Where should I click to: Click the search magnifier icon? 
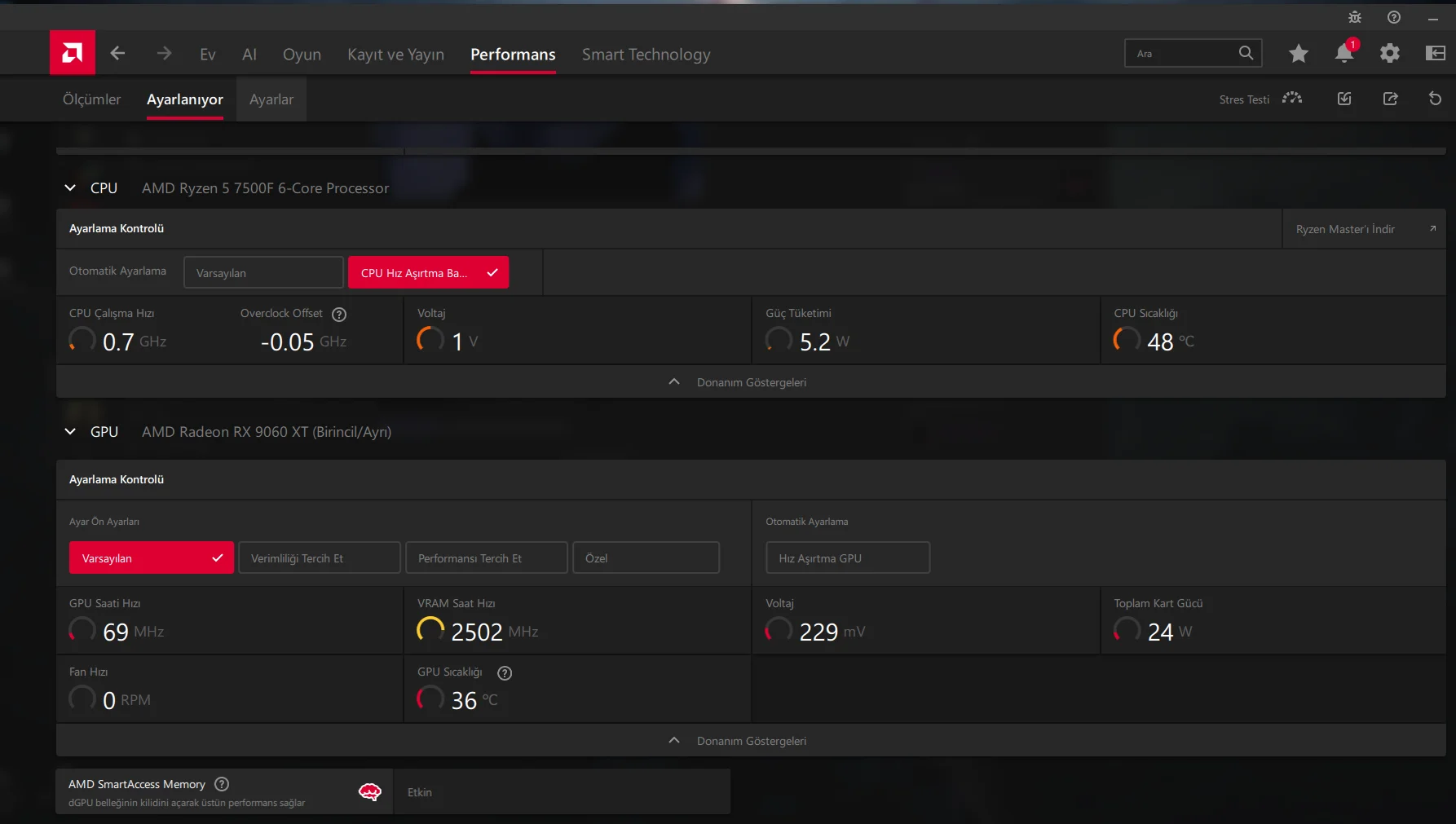[1246, 53]
